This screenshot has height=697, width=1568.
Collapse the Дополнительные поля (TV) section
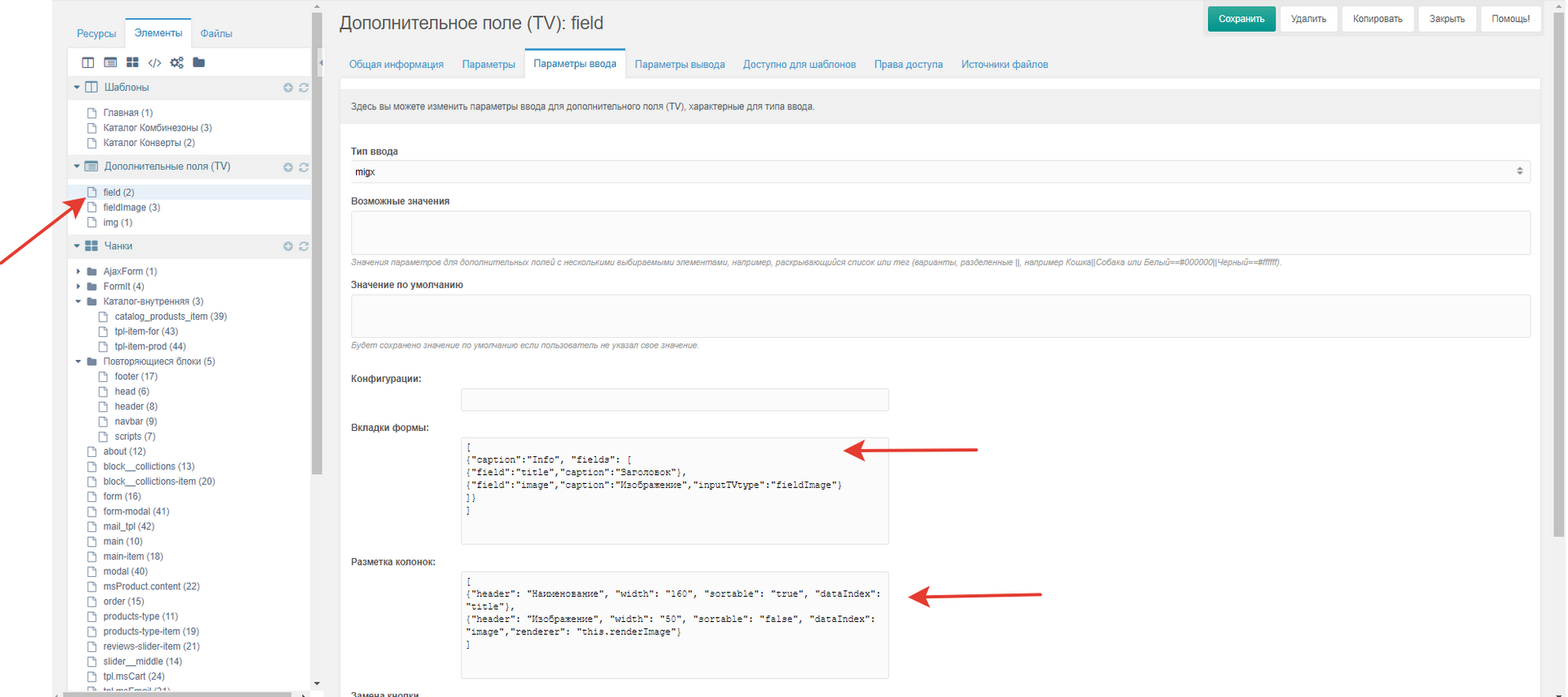77,166
